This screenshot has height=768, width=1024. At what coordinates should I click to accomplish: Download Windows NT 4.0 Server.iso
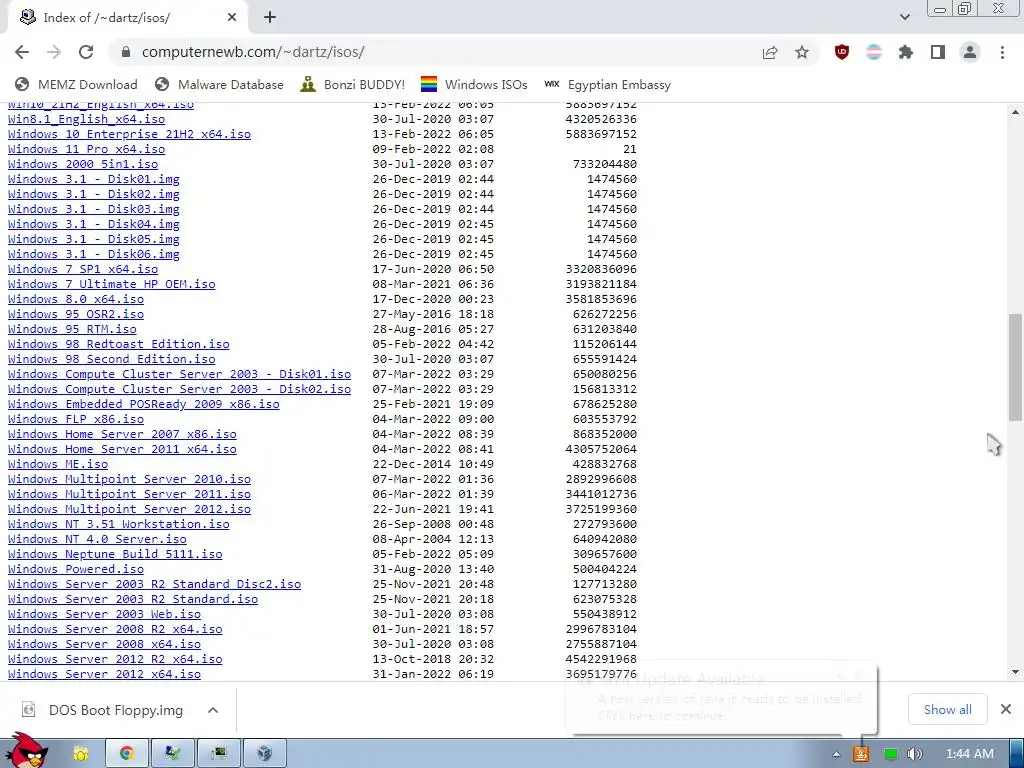(97, 539)
